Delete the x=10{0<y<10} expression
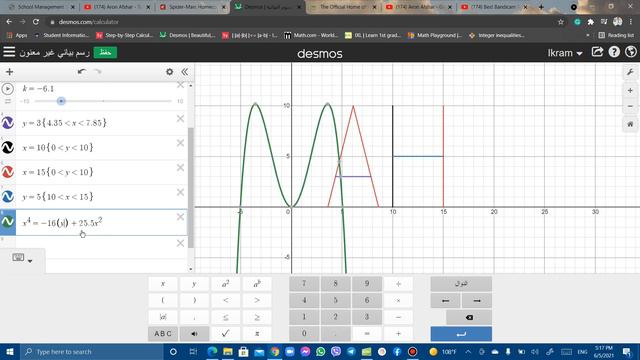This screenshot has height=360, width=640. [x=180, y=143]
